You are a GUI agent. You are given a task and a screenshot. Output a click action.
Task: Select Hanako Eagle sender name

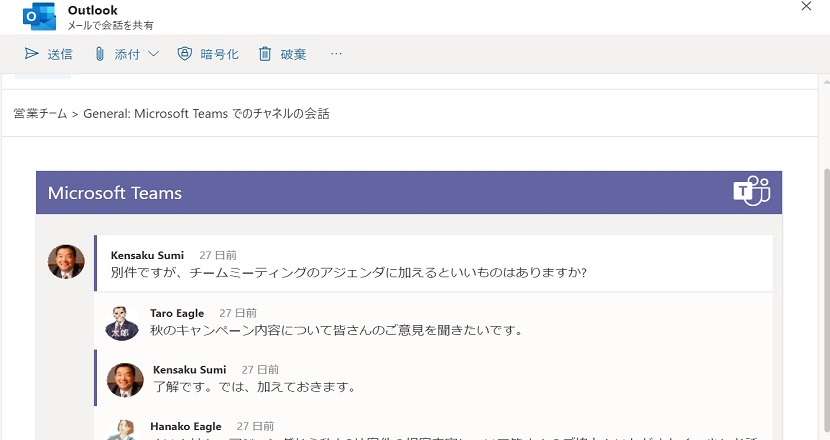click(x=186, y=426)
